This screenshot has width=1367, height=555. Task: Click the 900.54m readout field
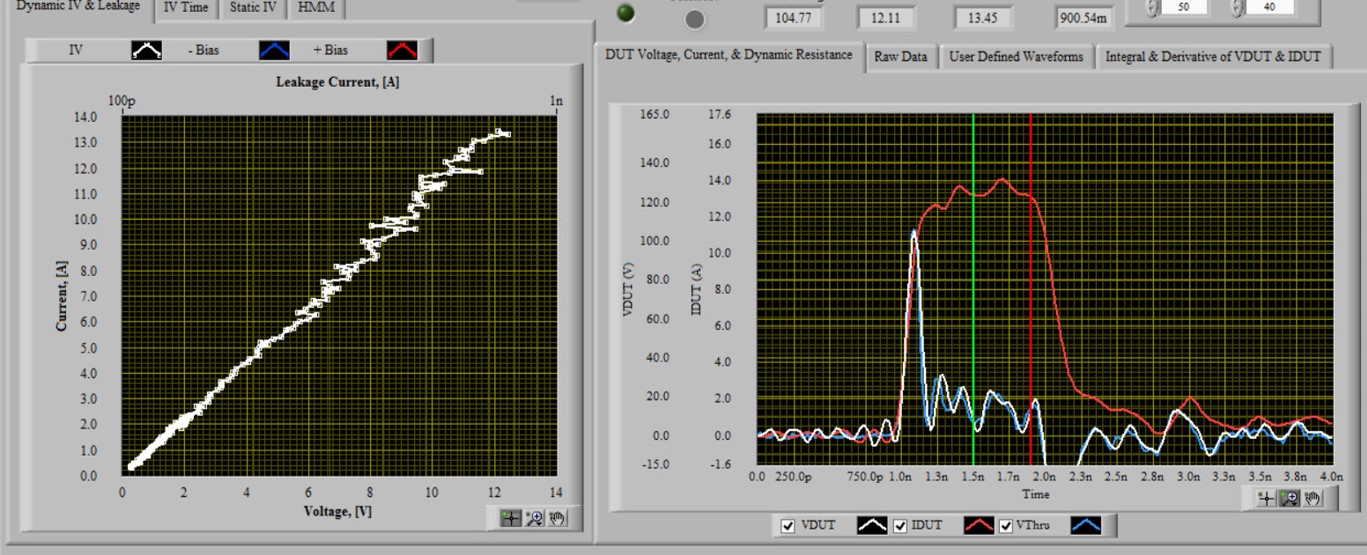click(x=1083, y=18)
